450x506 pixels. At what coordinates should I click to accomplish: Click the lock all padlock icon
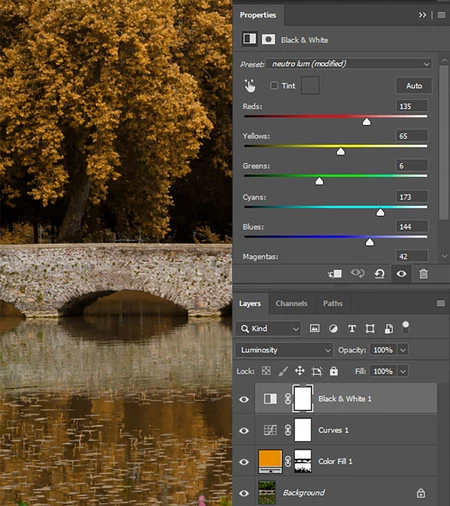334,371
